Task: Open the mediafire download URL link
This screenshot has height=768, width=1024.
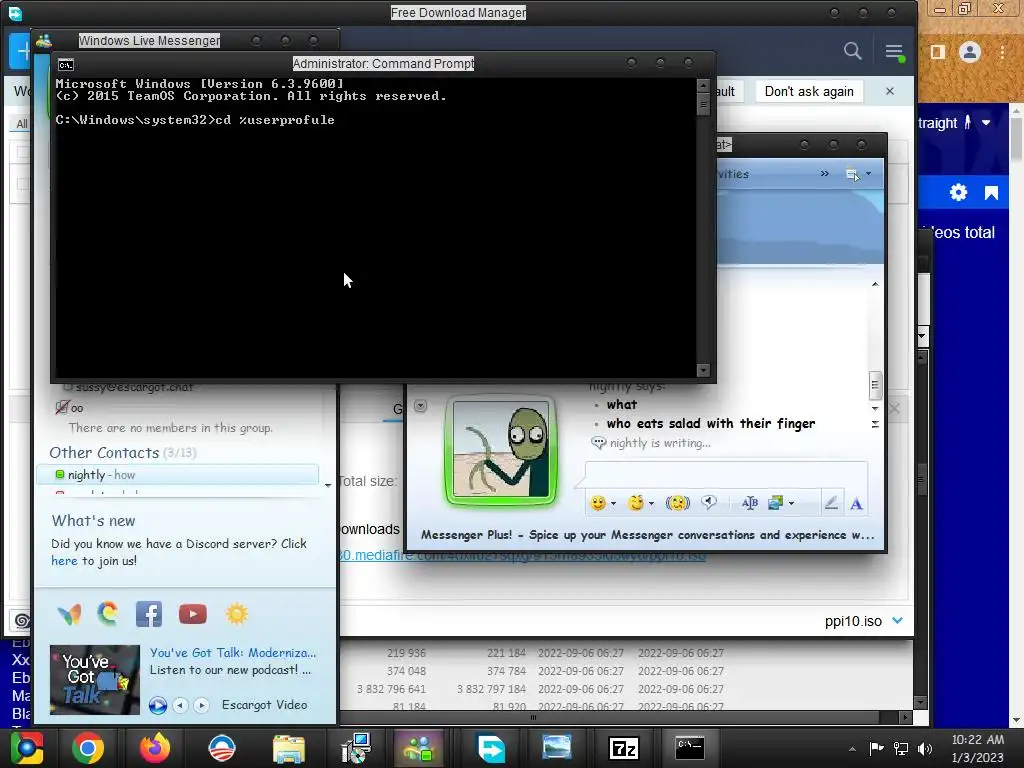Action: point(522,555)
